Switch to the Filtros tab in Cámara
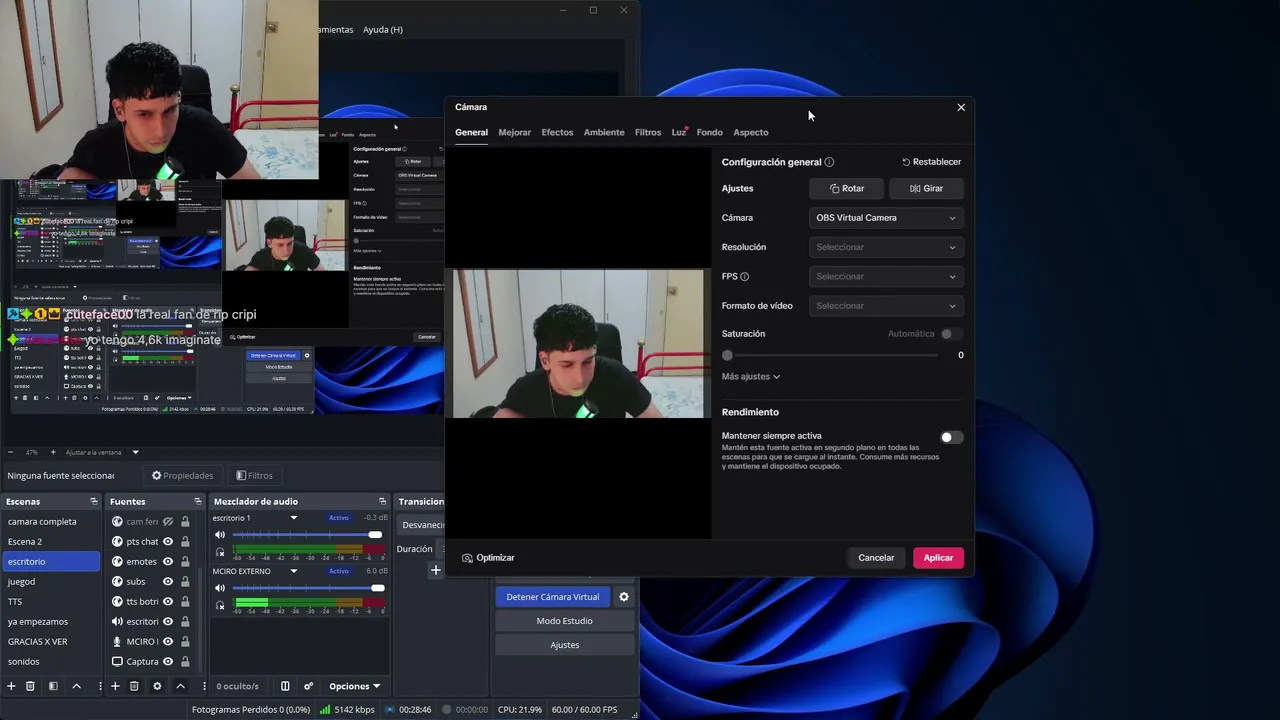This screenshot has height=720, width=1280. click(648, 132)
